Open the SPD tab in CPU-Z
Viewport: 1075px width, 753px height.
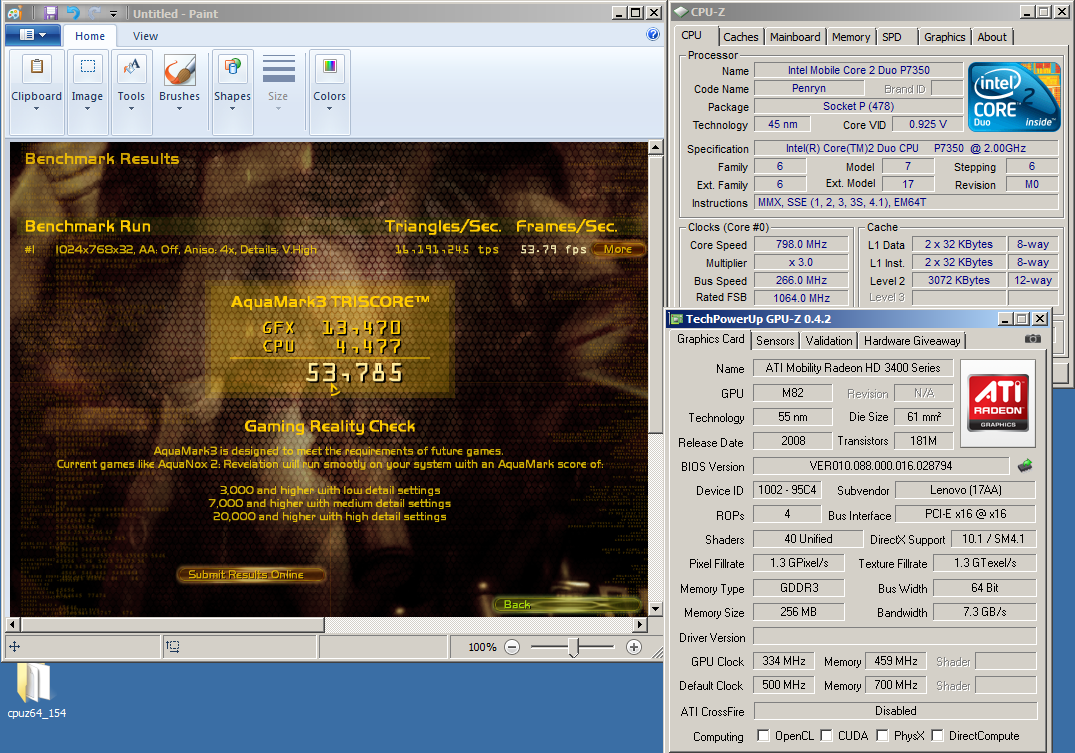pyautogui.click(x=892, y=37)
